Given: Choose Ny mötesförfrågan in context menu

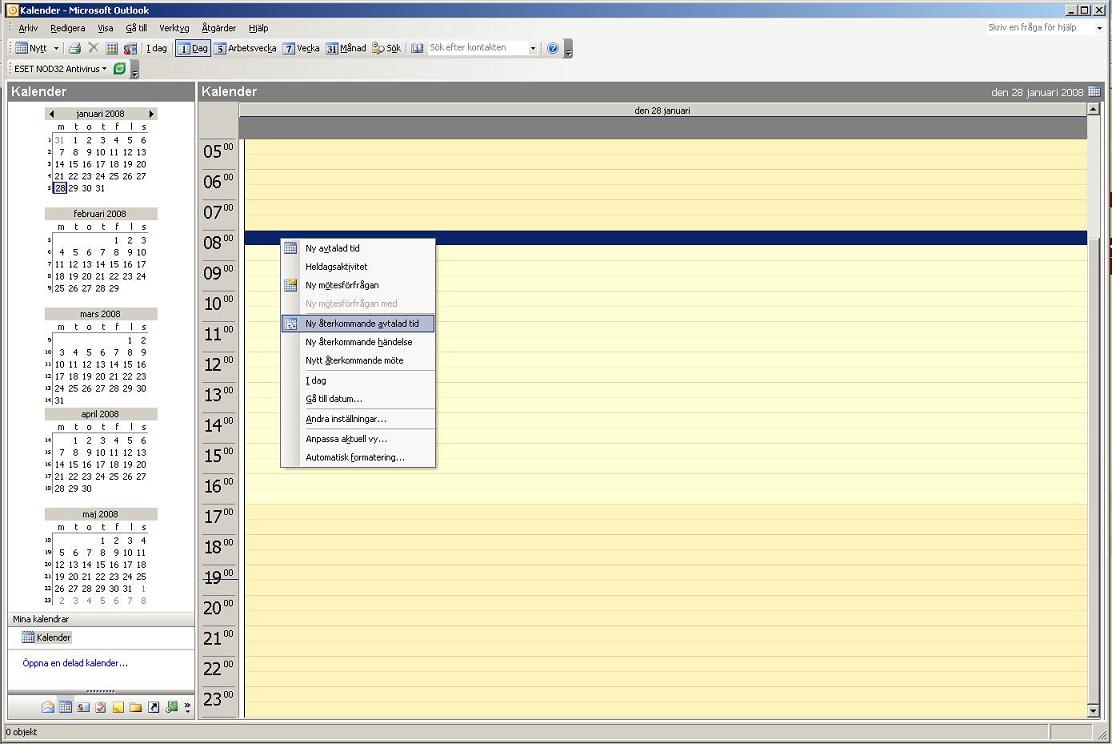Looking at the screenshot, I should click(358, 285).
